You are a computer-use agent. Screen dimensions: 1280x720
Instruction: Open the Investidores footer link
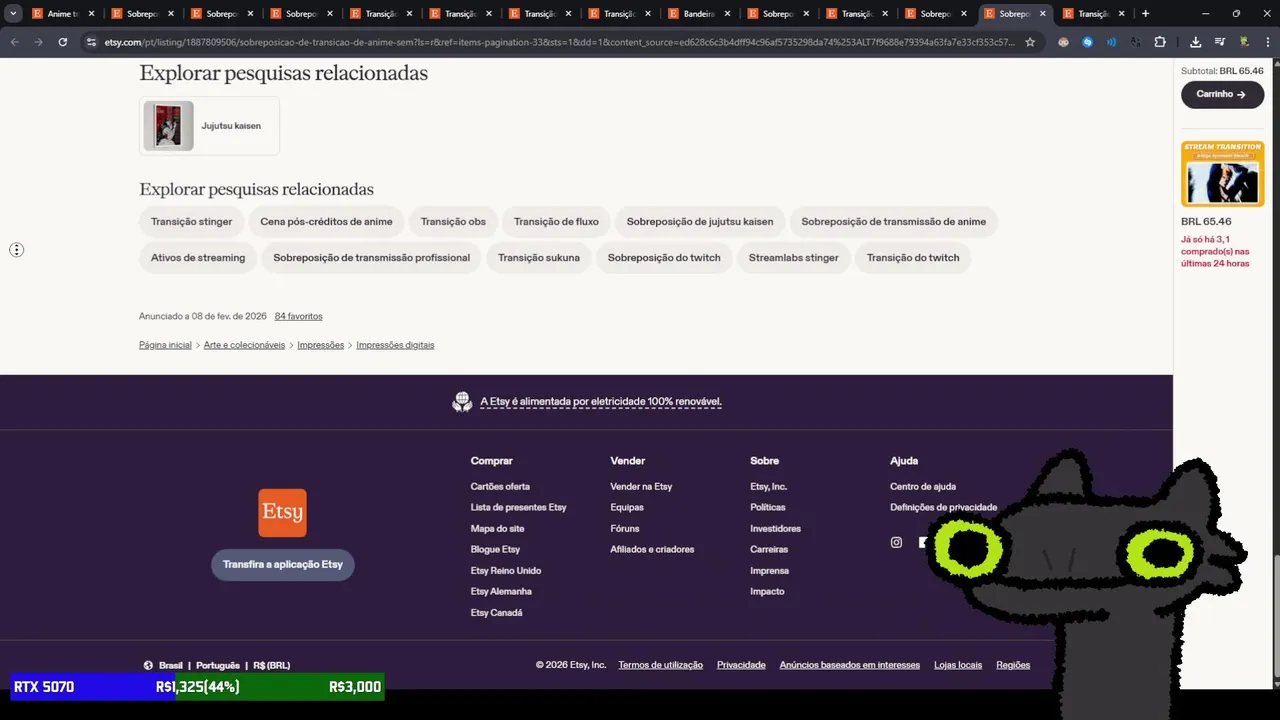point(775,529)
